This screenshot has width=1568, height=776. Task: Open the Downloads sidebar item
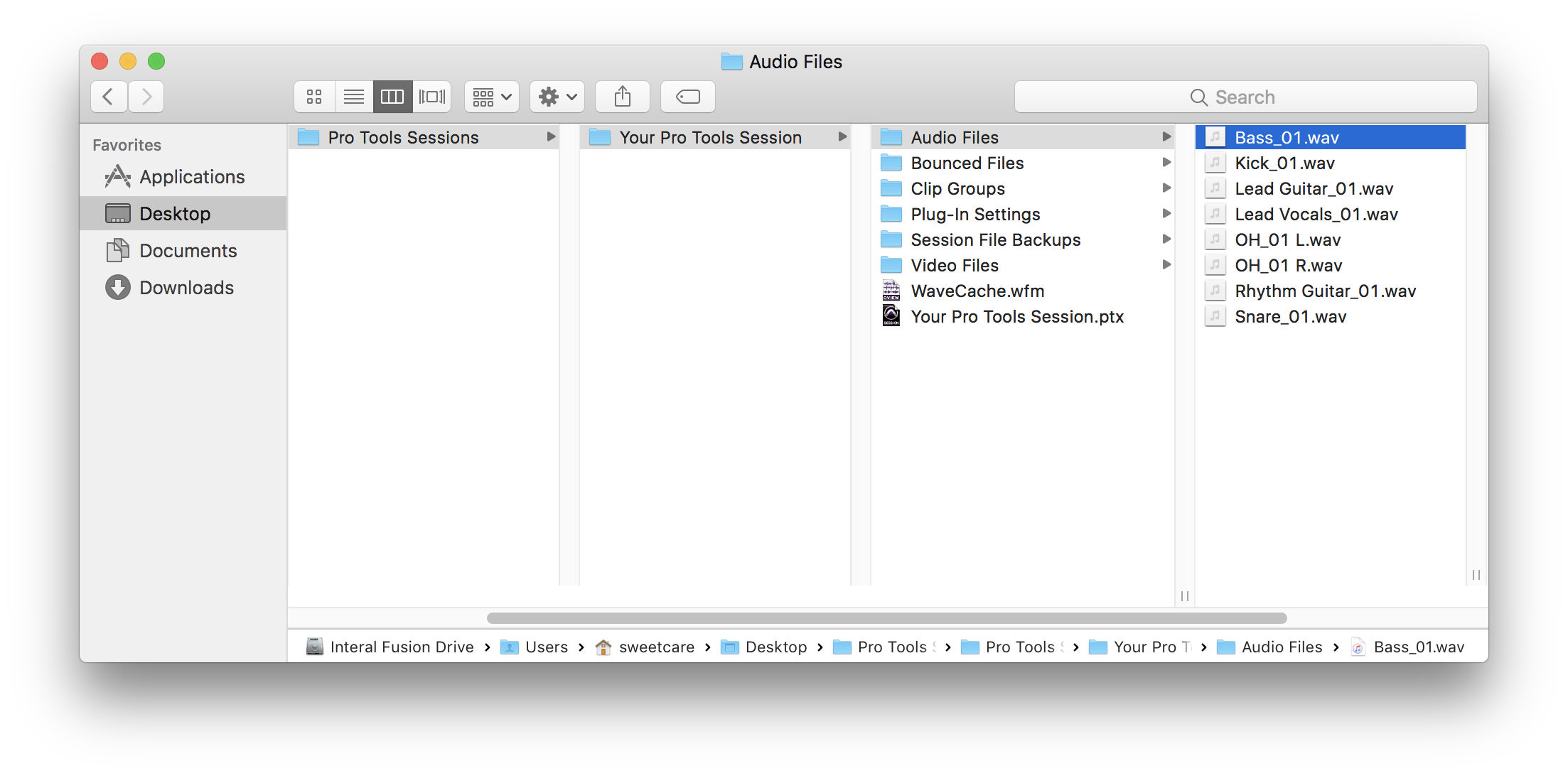click(187, 287)
